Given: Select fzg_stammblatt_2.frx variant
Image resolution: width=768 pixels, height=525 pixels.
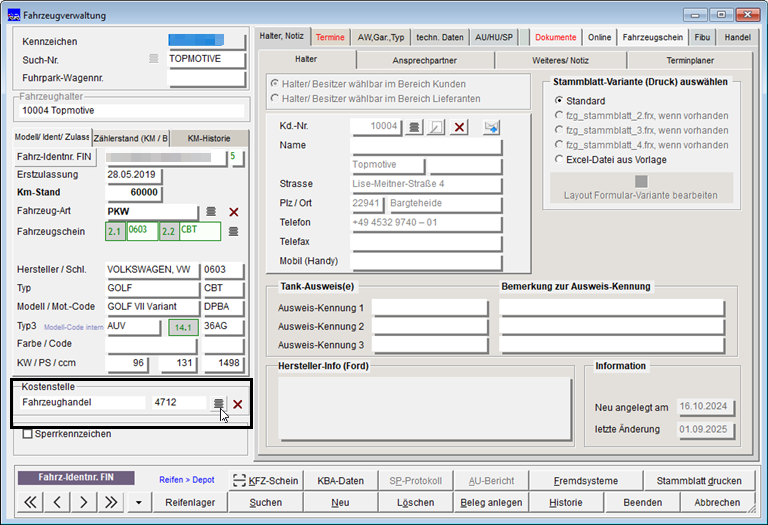Looking at the screenshot, I should (x=558, y=115).
